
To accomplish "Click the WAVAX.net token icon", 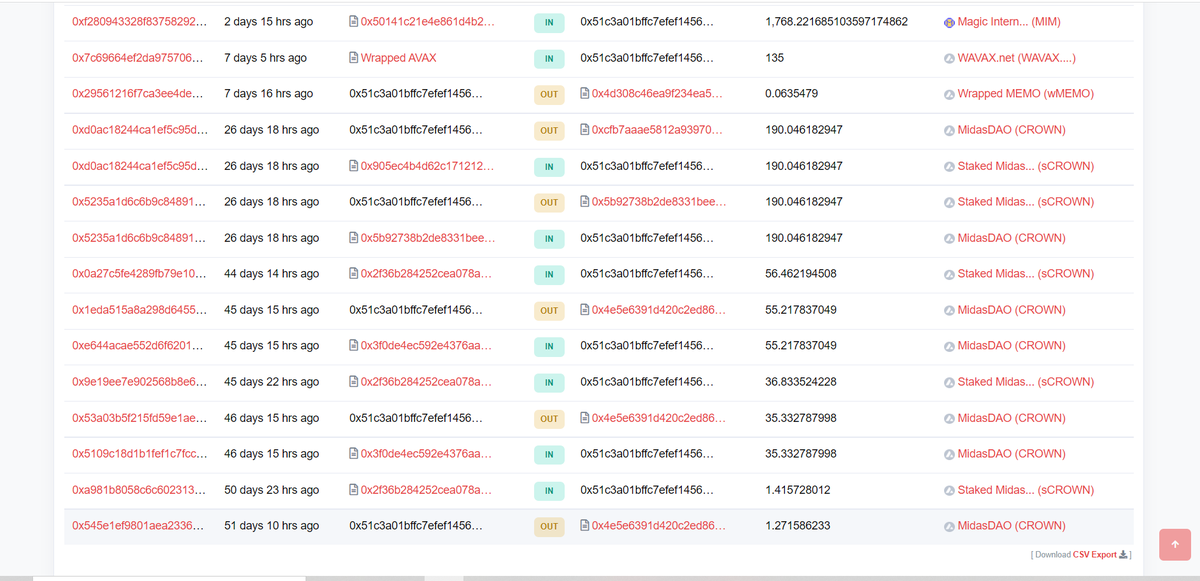I will tap(949, 58).
